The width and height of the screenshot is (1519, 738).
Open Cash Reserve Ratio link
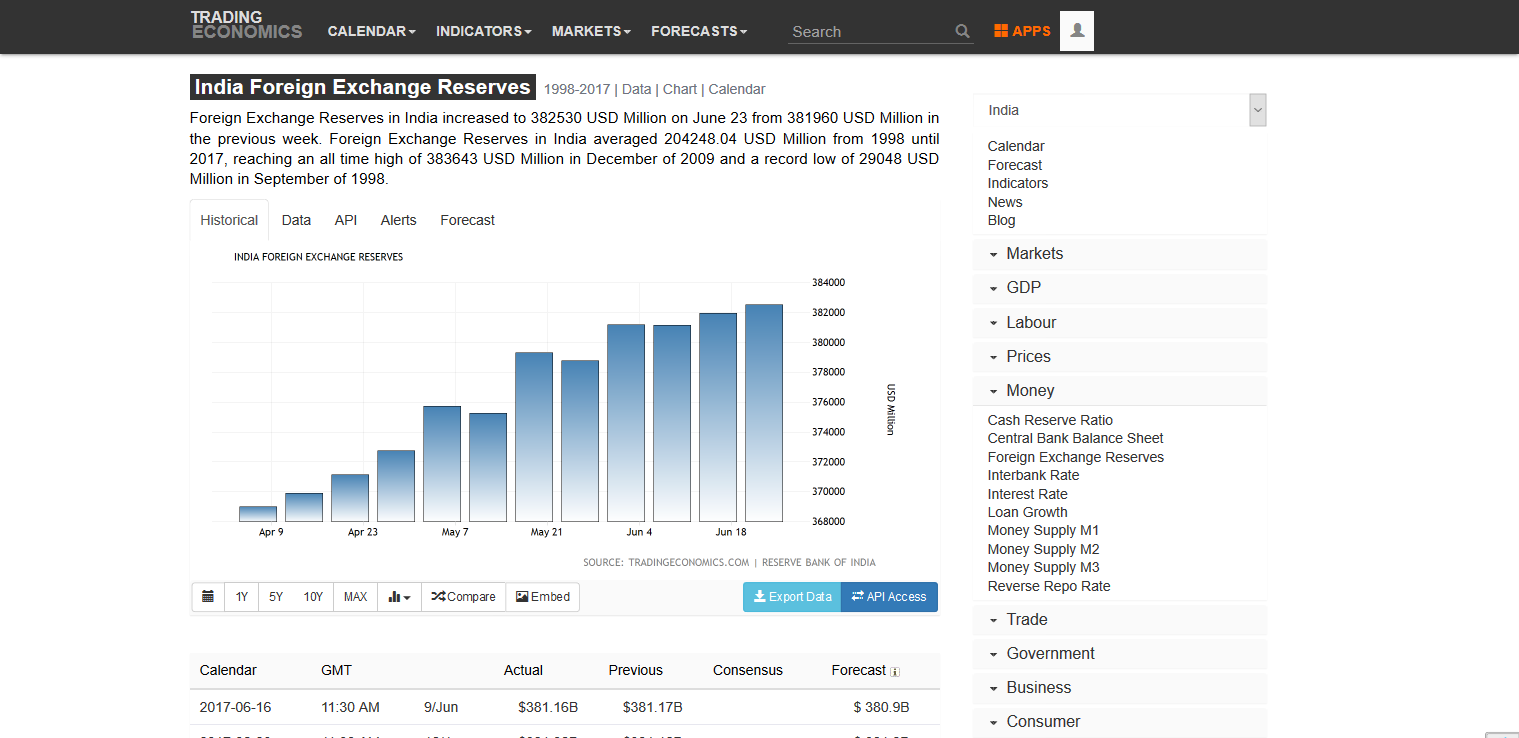1050,420
